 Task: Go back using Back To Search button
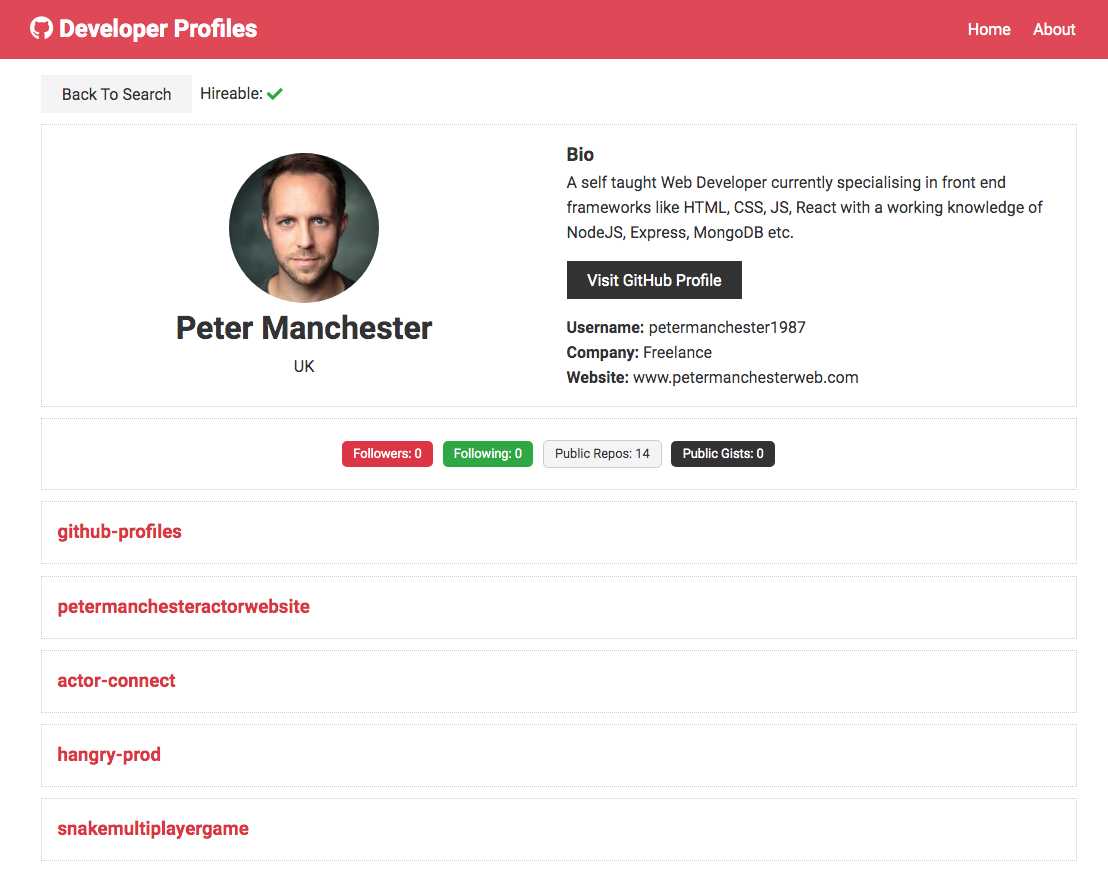[117, 94]
